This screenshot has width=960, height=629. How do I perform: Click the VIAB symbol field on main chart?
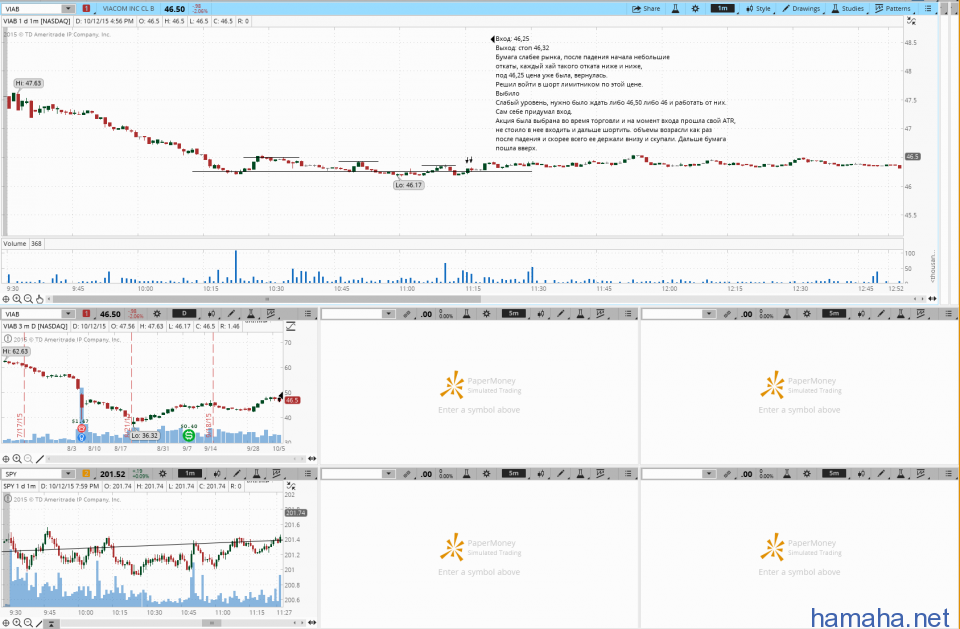point(32,9)
